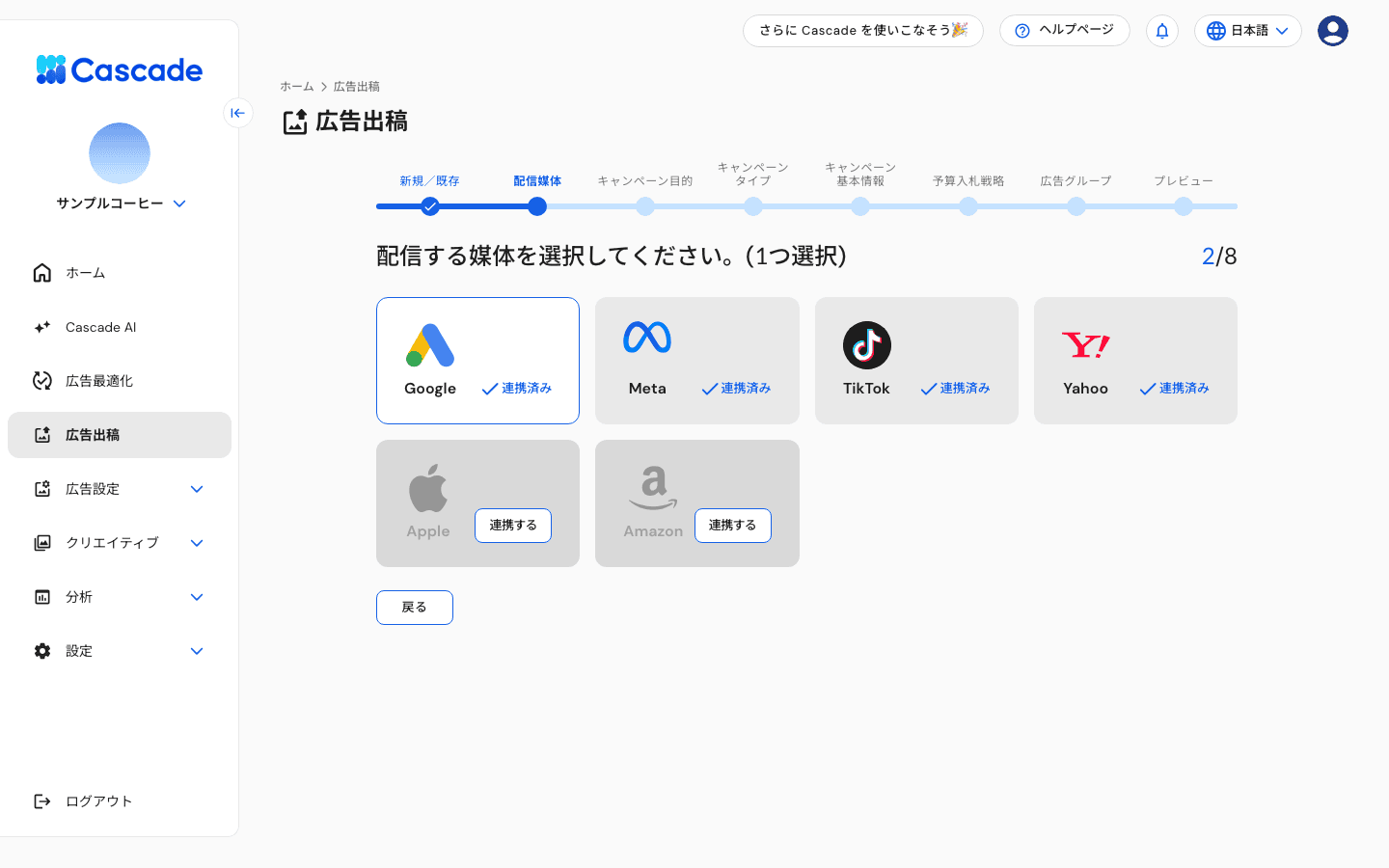Open the user profile avatar
The height and width of the screenshot is (868, 1389).
[x=1333, y=31]
